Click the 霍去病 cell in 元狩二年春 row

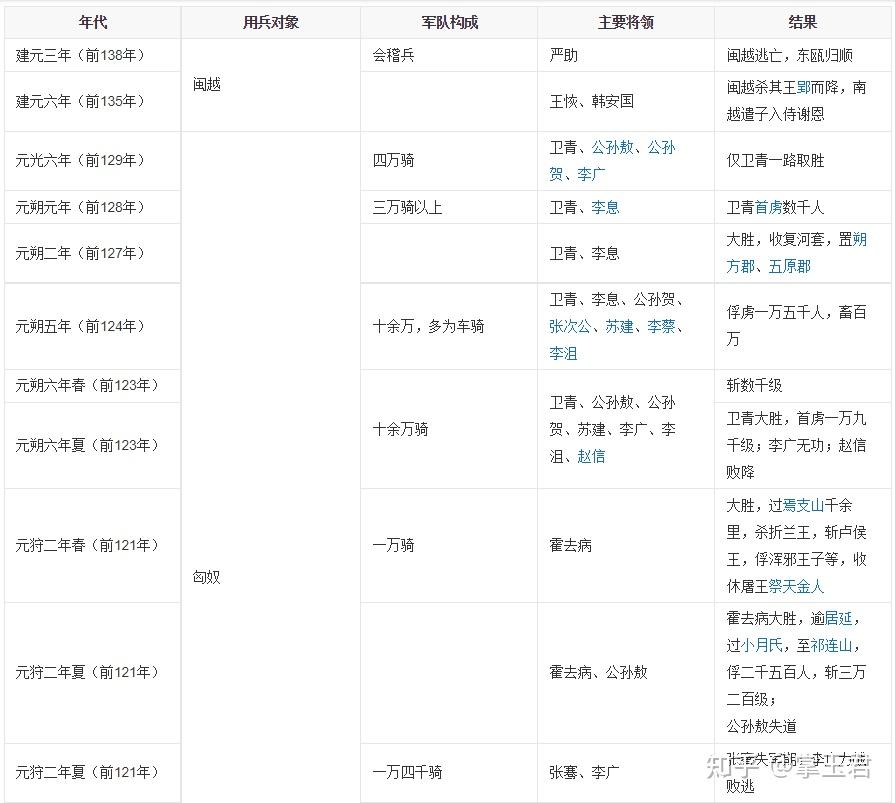[x=626, y=546]
